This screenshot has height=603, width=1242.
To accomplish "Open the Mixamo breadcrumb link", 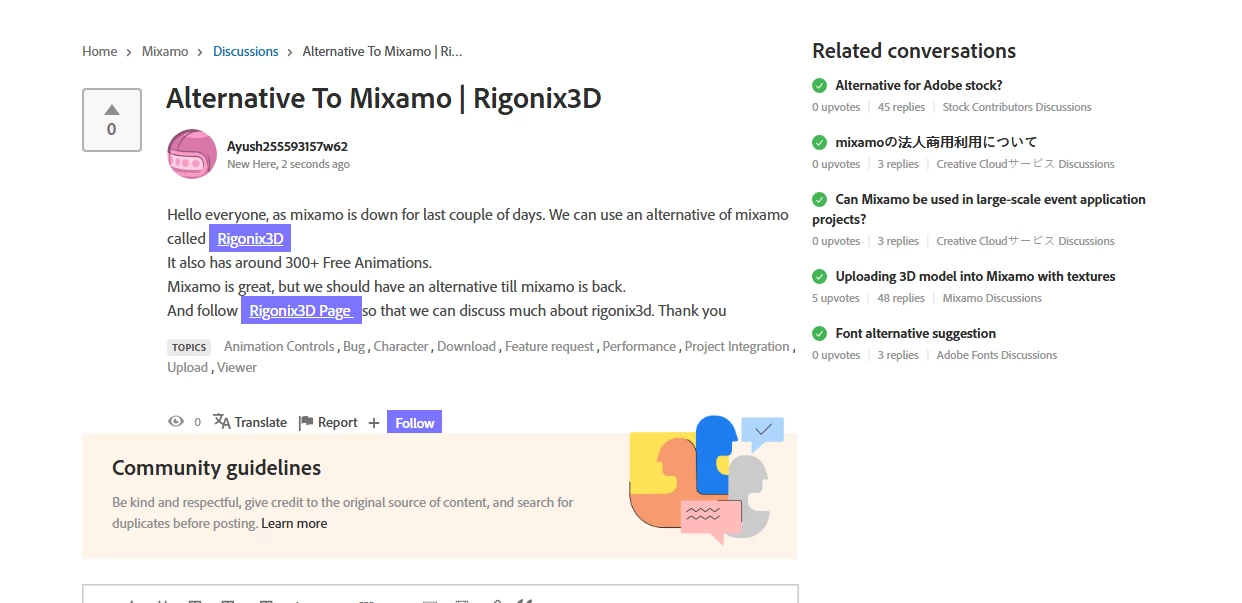I will [165, 51].
